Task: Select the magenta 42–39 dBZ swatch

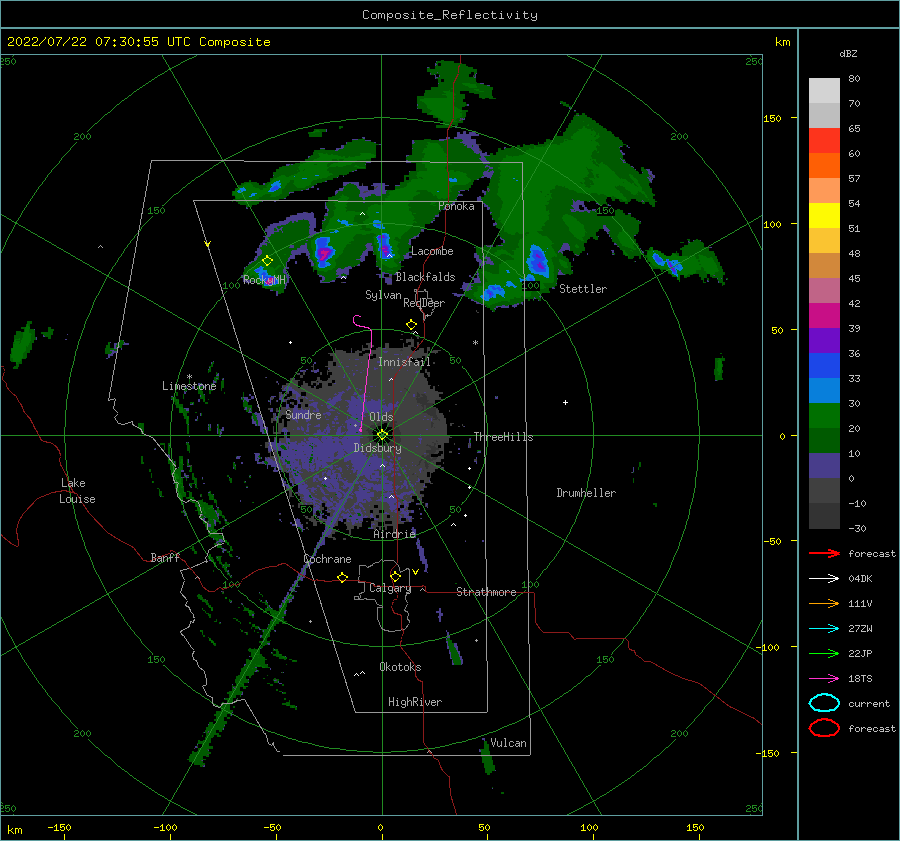Action: 824,316
